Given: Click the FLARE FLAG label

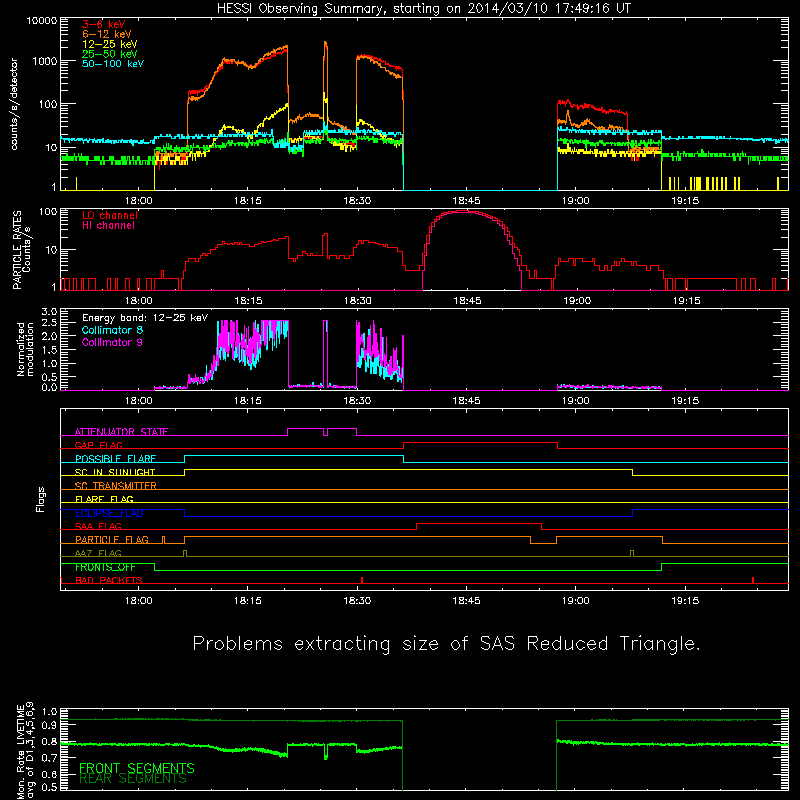Looking at the screenshot, I should [x=104, y=499].
